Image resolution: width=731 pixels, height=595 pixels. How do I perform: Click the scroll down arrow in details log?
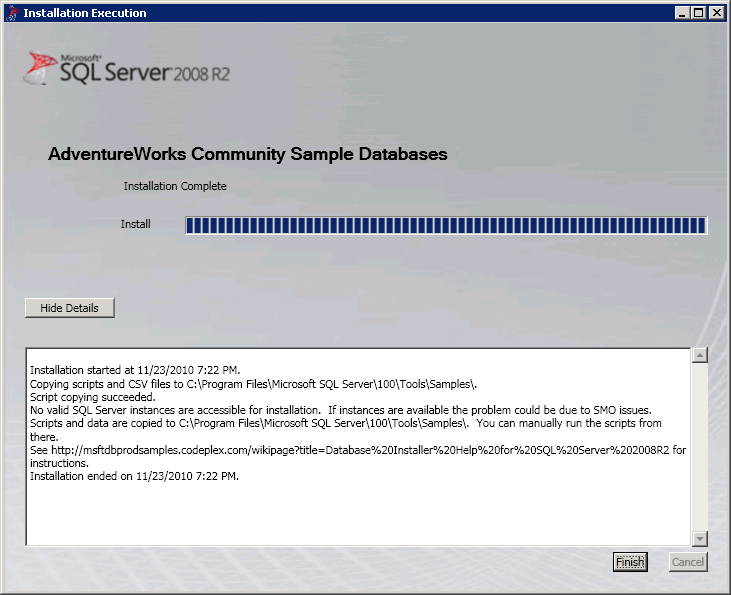[699, 539]
